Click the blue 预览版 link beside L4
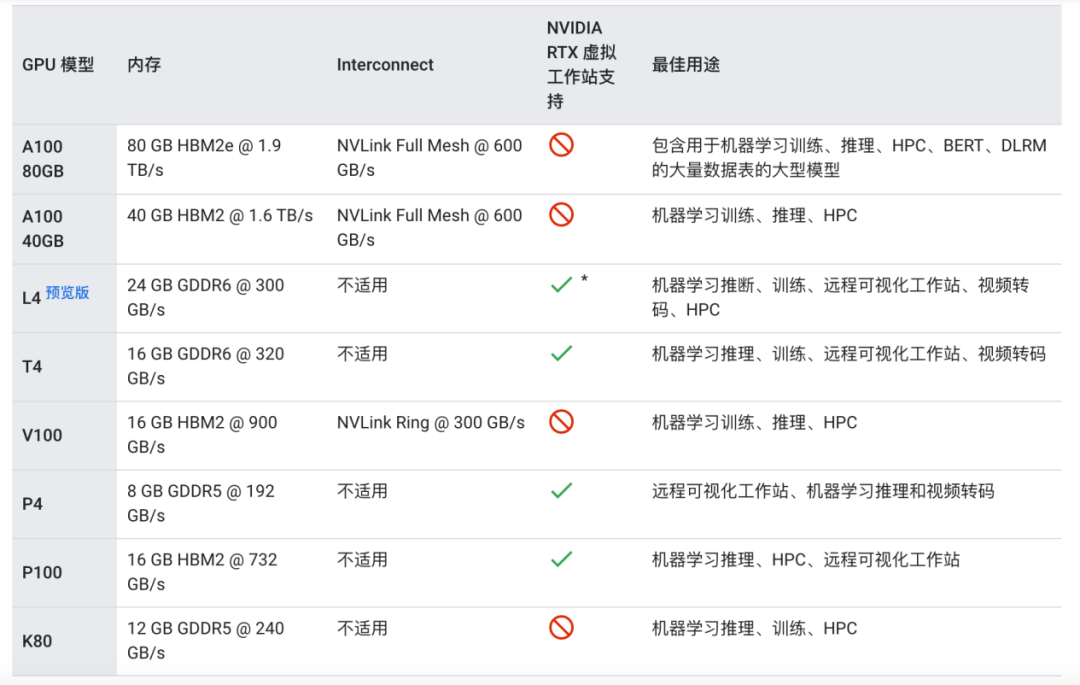This screenshot has width=1080, height=685. (x=67, y=292)
